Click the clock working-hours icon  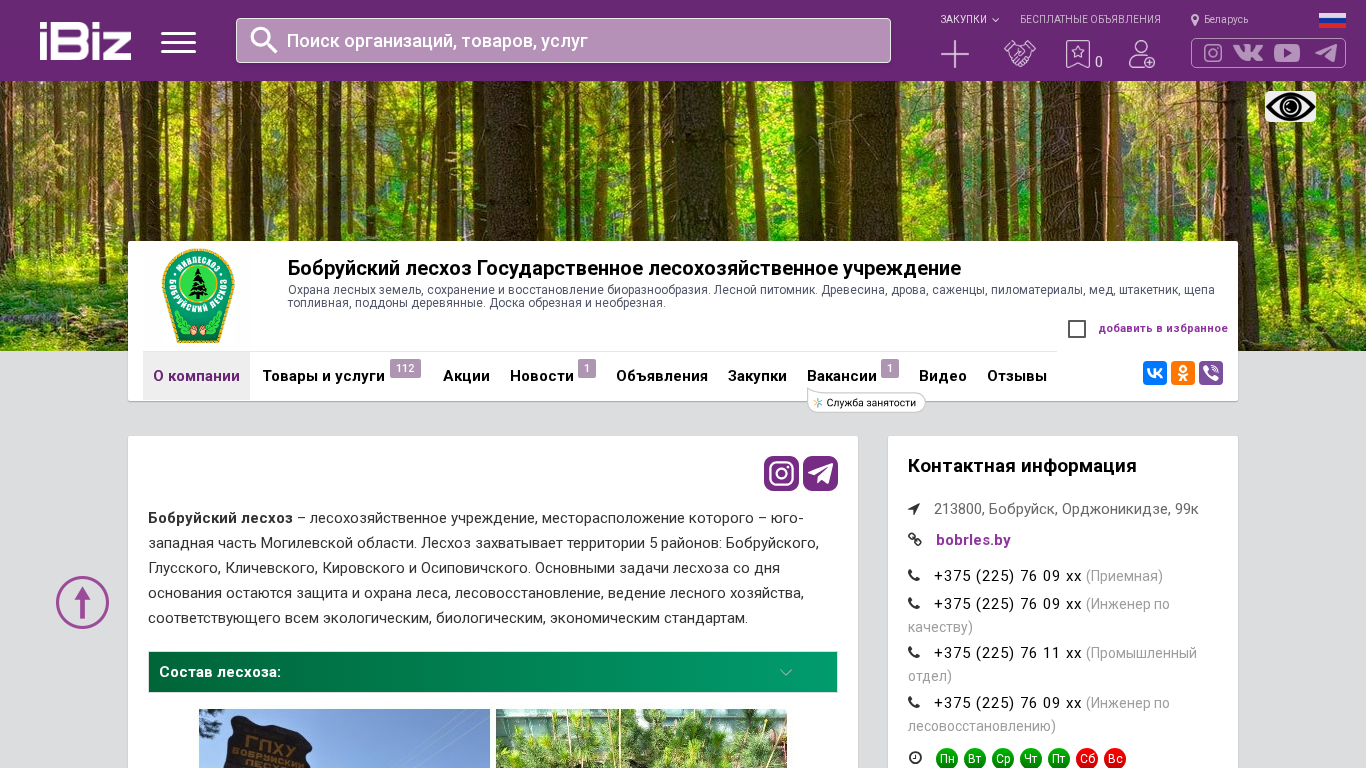[915, 758]
